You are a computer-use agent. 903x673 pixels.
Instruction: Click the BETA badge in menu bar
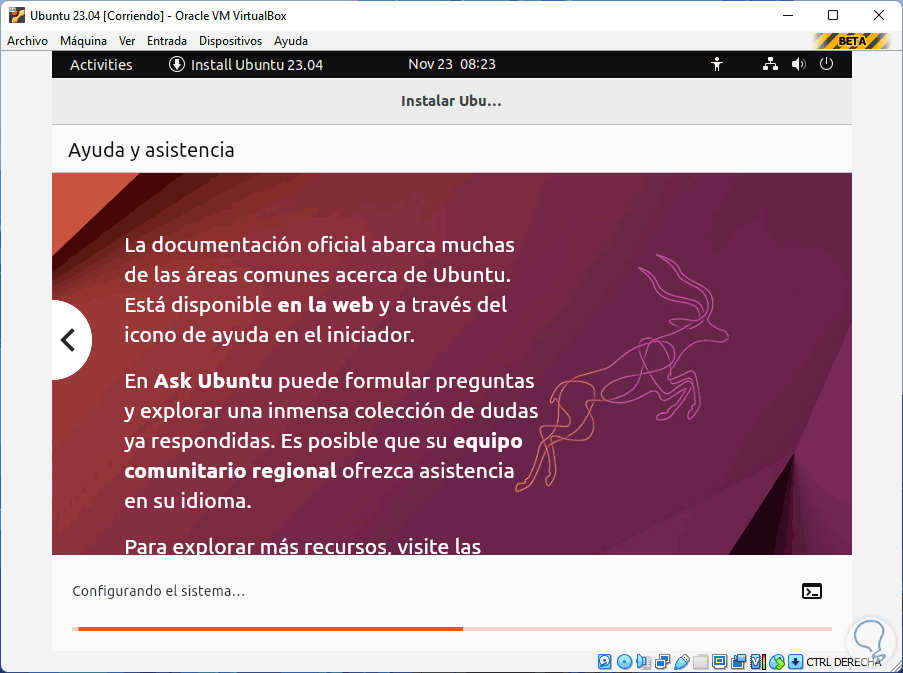[852, 41]
